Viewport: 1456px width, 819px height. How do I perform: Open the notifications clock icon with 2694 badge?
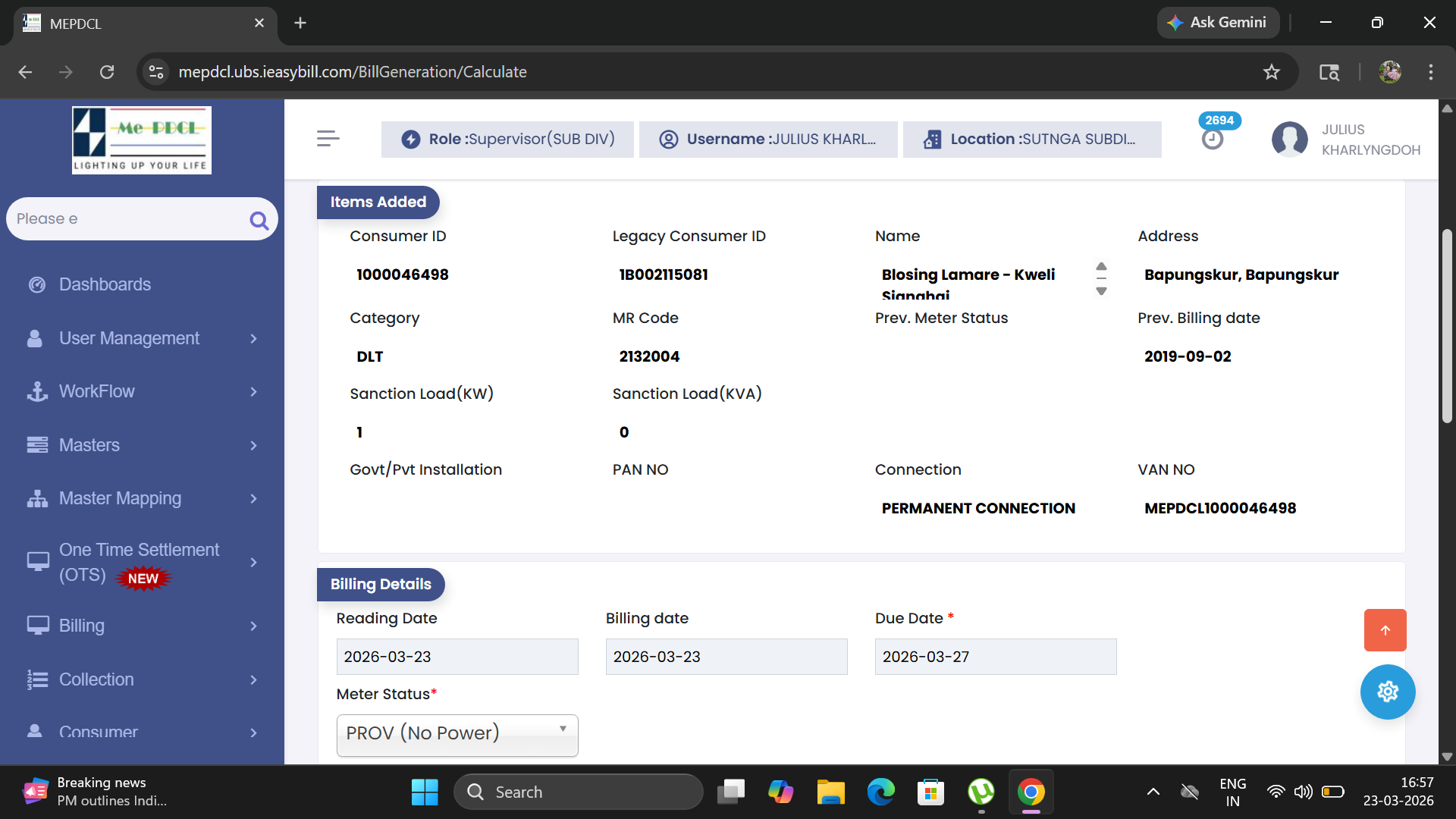(x=1212, y=139)
